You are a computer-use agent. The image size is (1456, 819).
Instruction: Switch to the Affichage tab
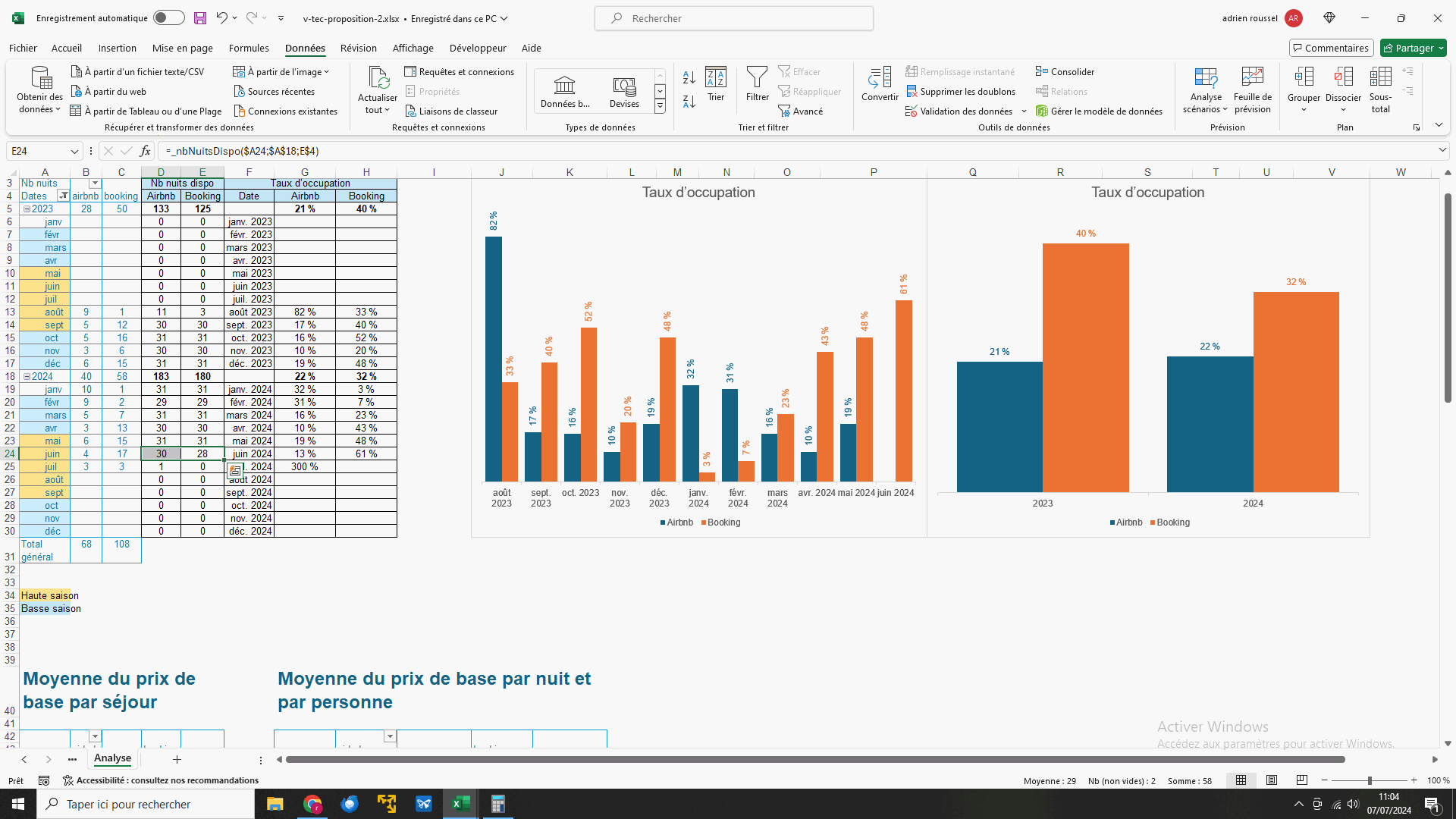tap(413, 48)
